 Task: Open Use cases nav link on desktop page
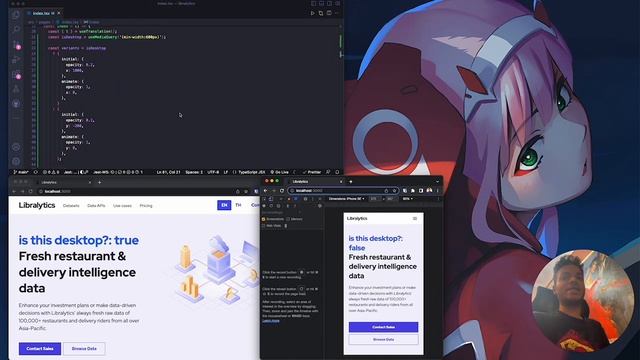(x=122, y=206)
